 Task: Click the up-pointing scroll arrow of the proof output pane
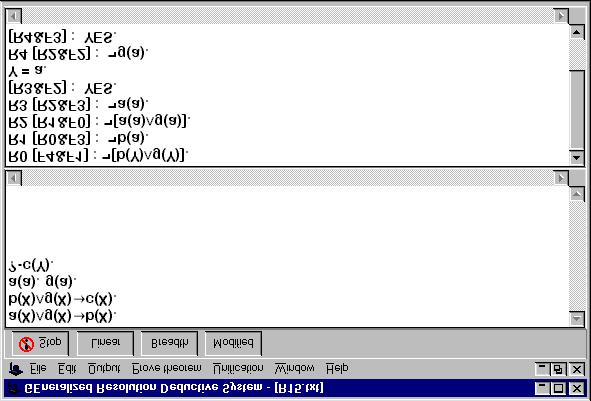point(577,32)
